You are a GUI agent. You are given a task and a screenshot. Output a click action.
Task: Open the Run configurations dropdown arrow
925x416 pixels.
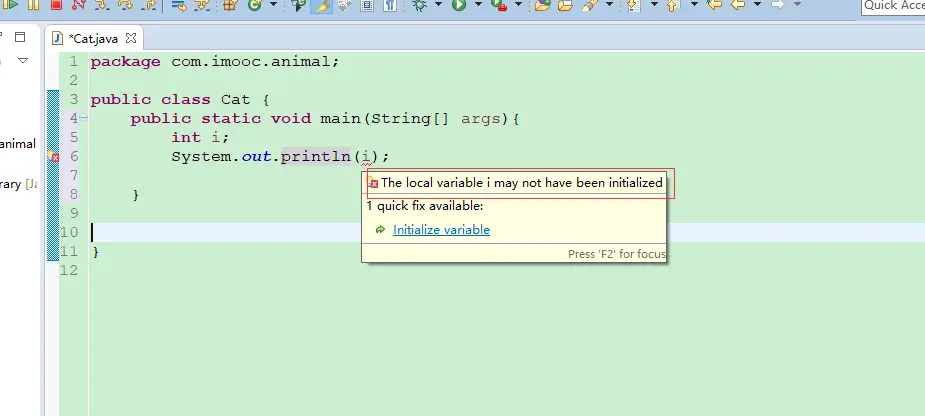pyautogui.click(x=478, y=4)
